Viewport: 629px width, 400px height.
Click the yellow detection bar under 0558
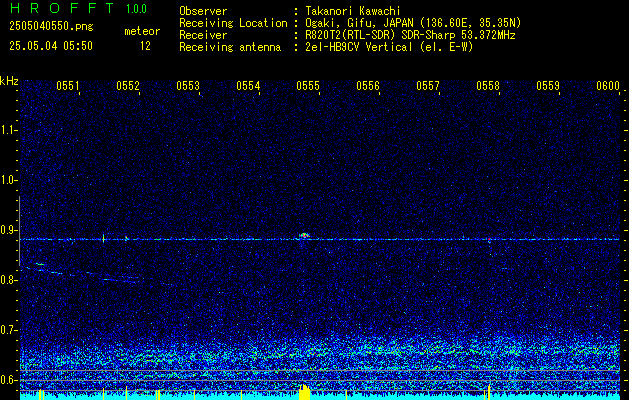pos(489,392)
